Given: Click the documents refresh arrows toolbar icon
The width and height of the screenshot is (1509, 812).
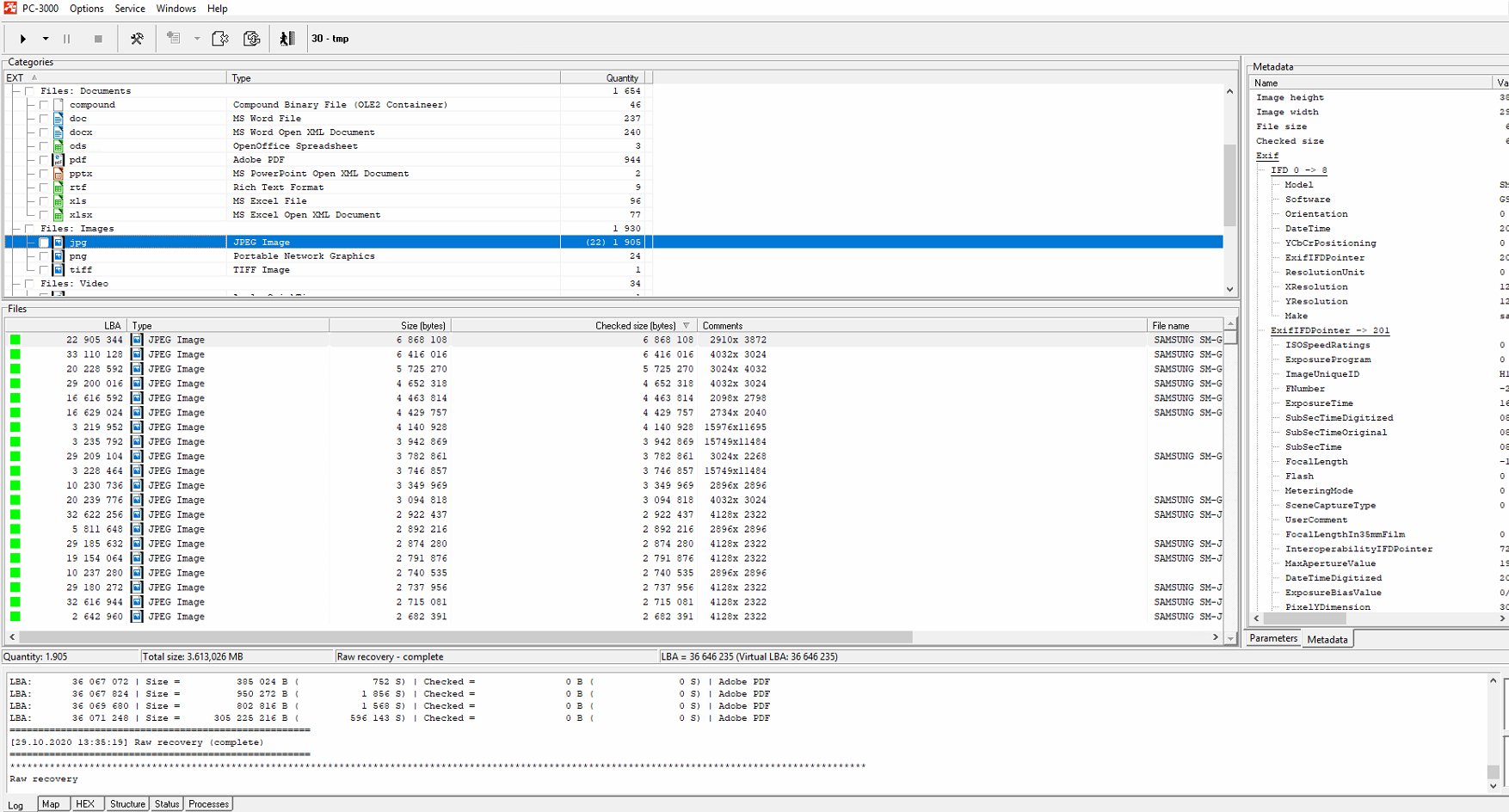Looking at the screenshot, I should point(252,39).
